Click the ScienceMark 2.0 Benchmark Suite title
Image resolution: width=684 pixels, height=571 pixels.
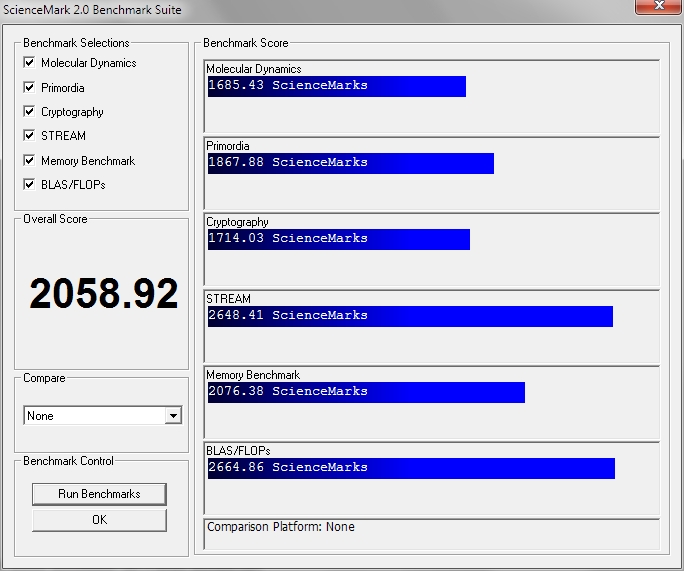tap(92, 9)
